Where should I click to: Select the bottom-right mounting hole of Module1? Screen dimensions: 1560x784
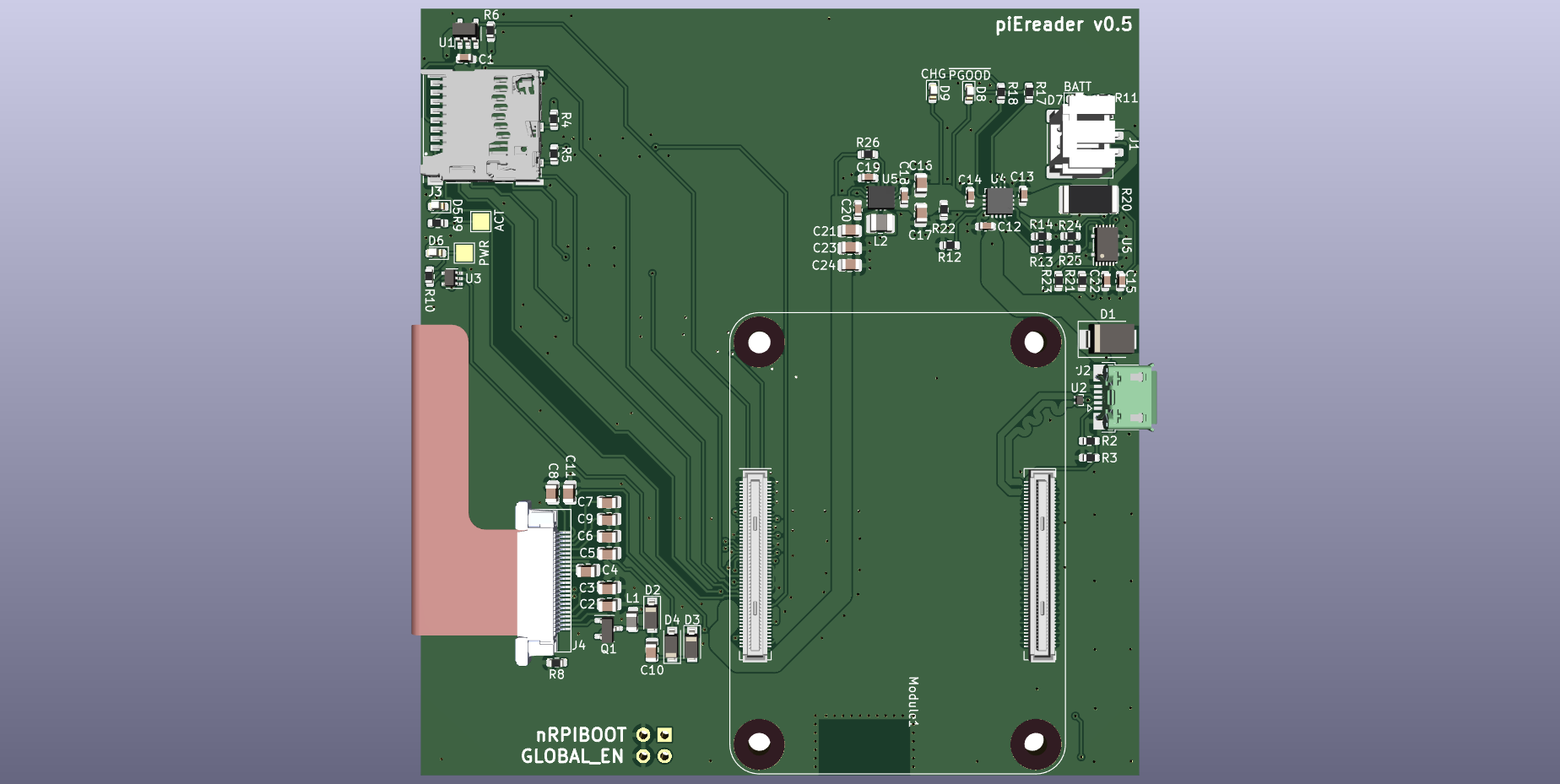[1035, 743]
